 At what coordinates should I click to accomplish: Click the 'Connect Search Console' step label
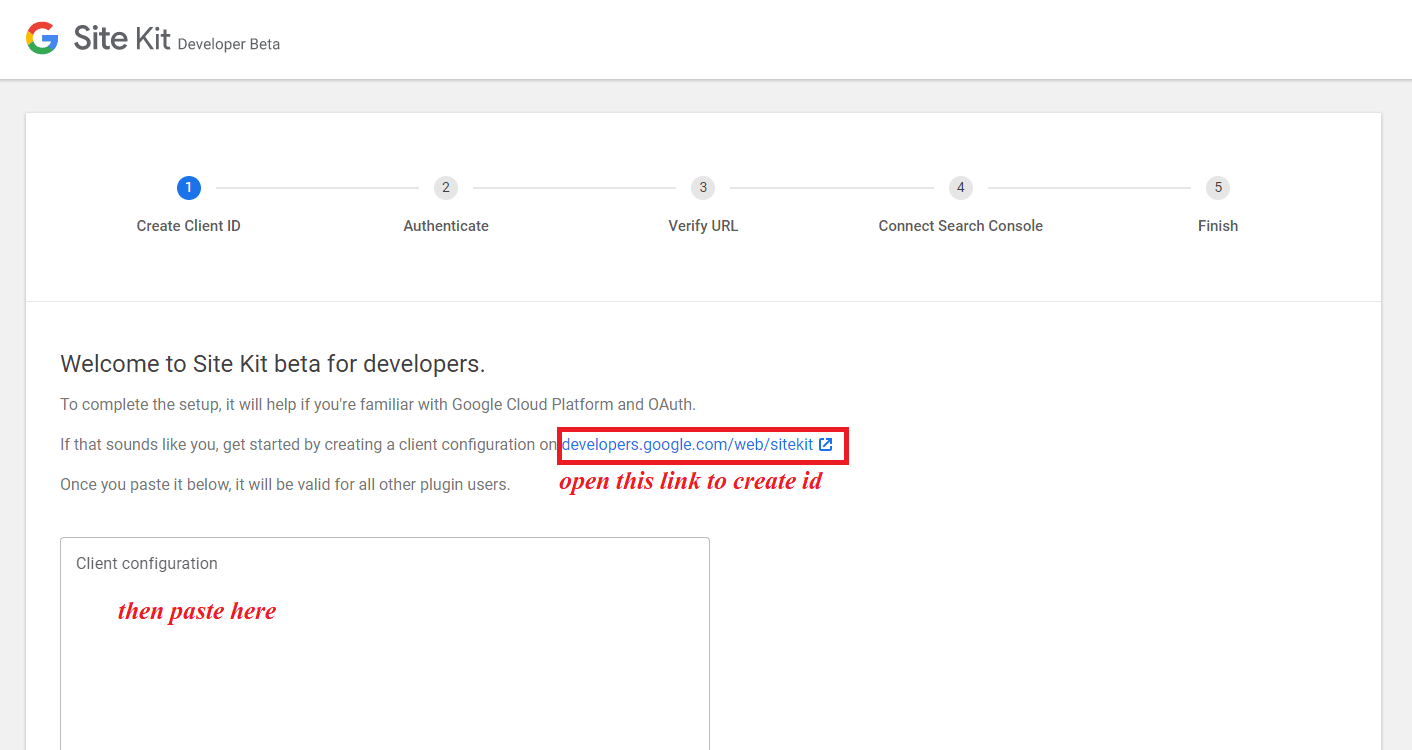[960, 226]
